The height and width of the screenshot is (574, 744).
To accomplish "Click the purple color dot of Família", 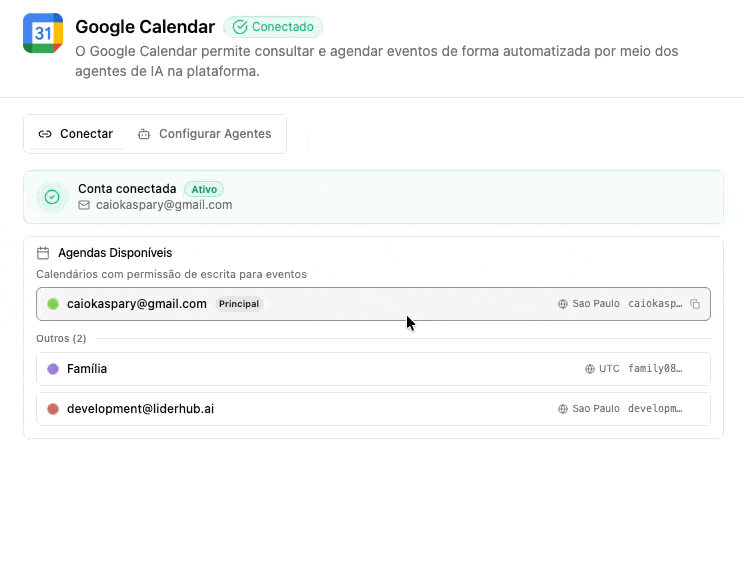I will [53, 369].
